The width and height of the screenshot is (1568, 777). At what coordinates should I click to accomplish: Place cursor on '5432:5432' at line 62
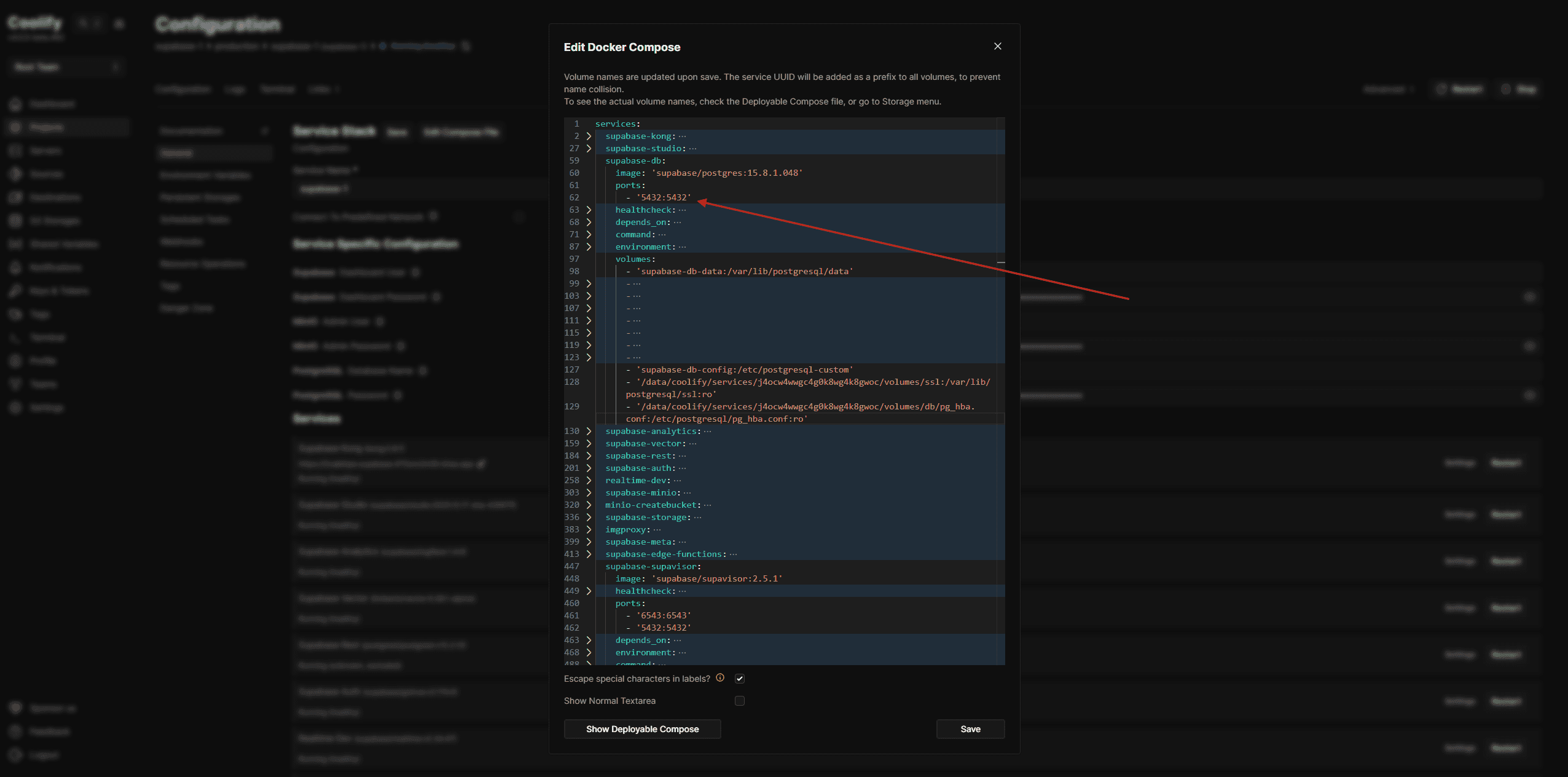click(x=664, y=197)
